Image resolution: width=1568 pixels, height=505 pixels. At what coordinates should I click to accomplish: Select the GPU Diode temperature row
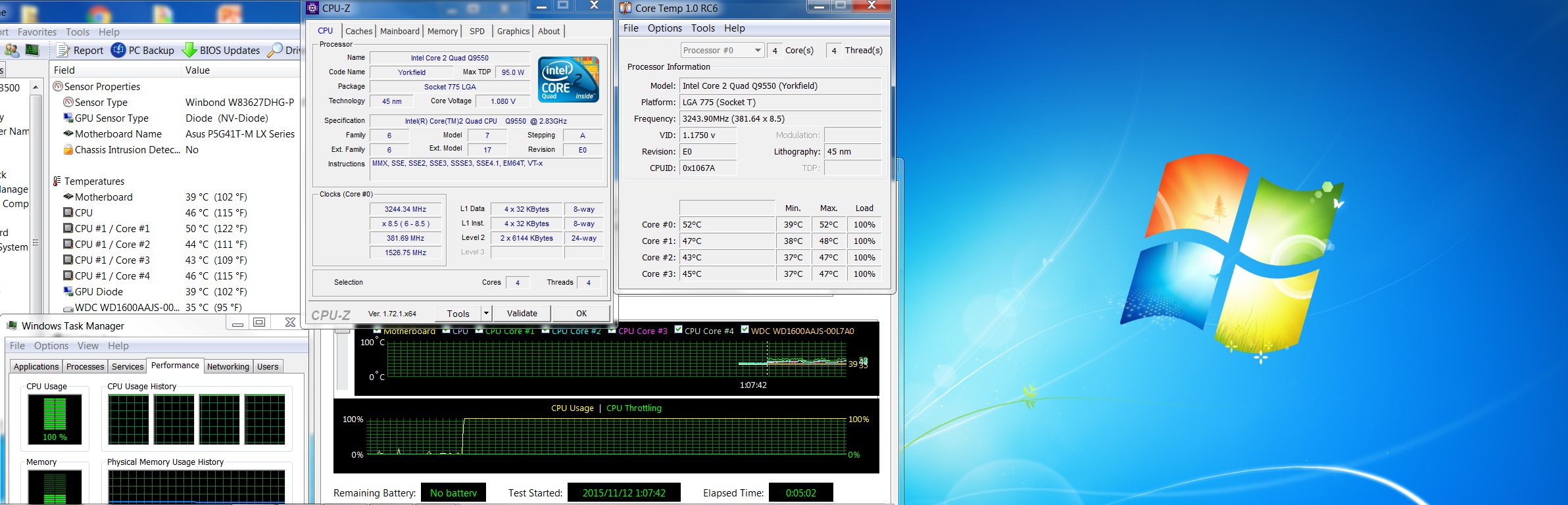(x=99, y=292)
